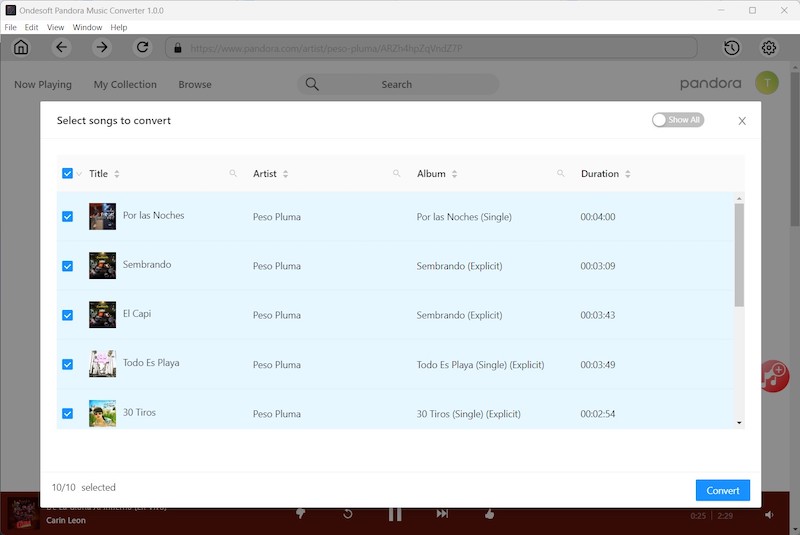Uncheck the select-all header checkbox
Image resolution: width=800 pixels, height=535 pixels.
[x=67, y=173]
